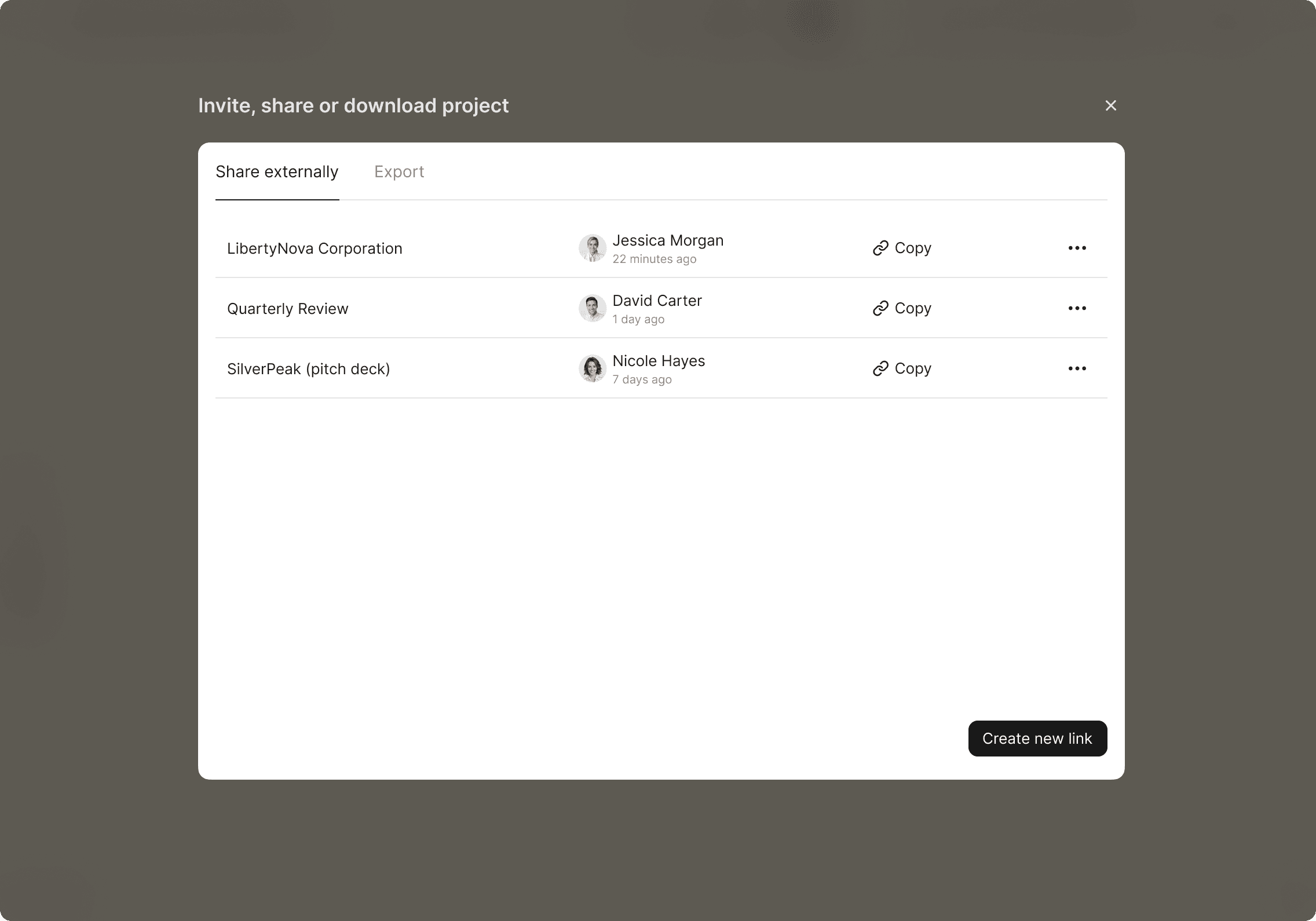The height and width of the screenshot is (921, 1316).
Task: Switch to the Export tab
Action: [x=399, y=171]
